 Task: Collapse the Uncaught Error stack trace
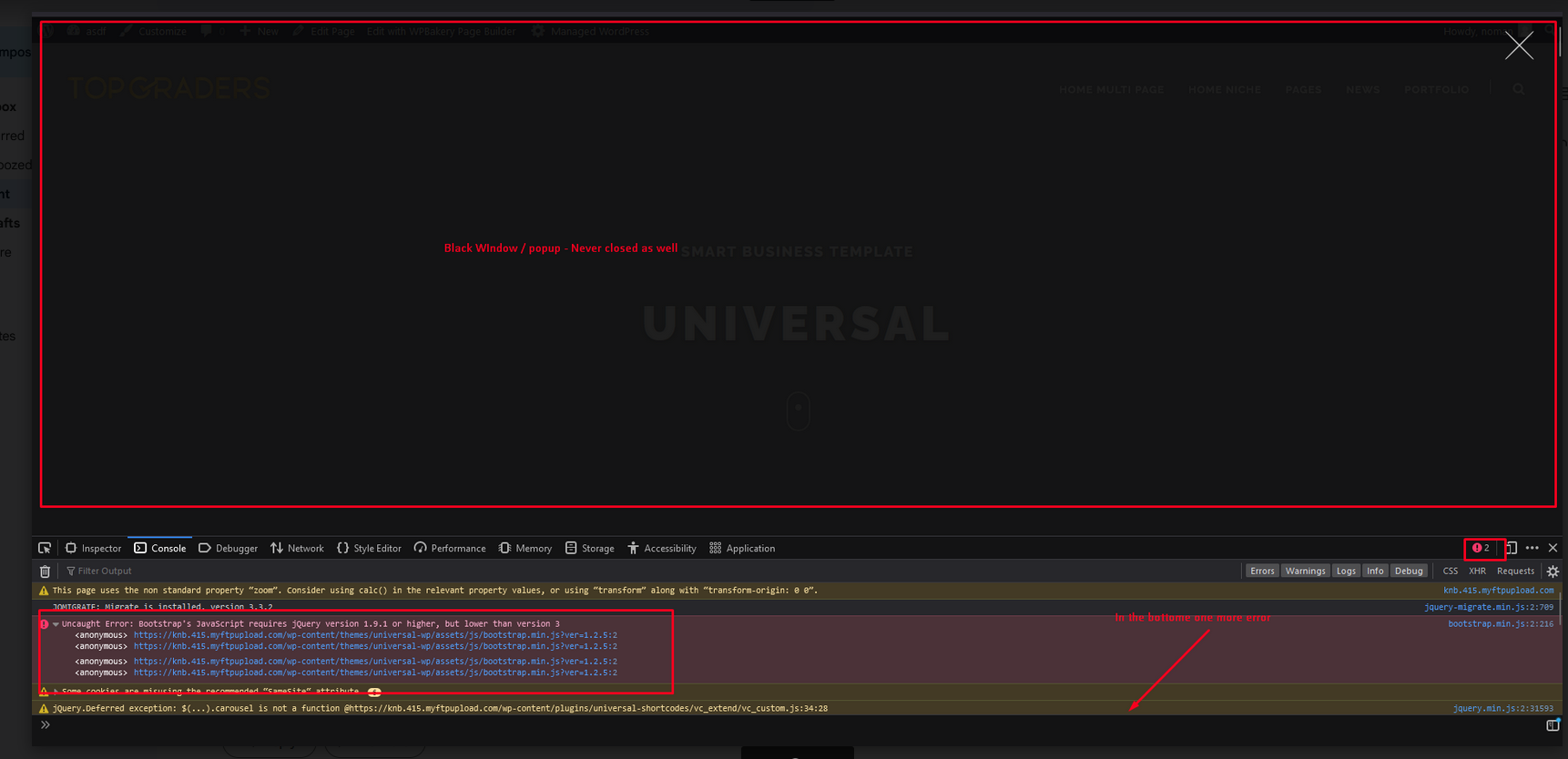coord(56,624)
